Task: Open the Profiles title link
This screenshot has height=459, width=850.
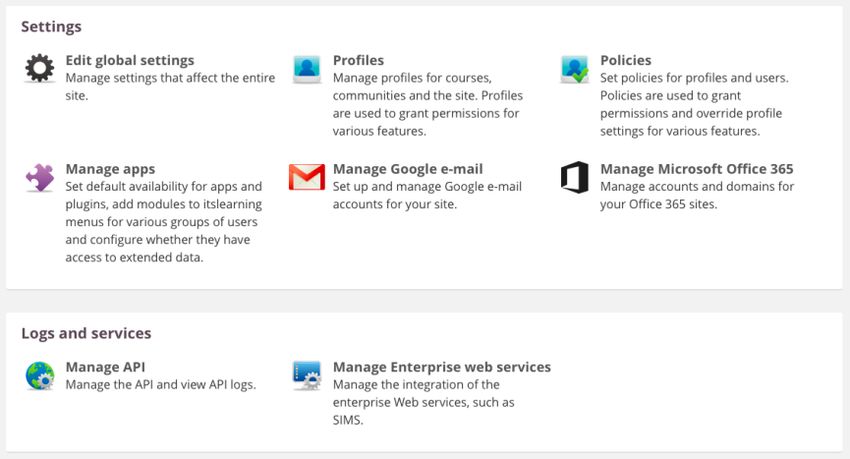Action: click(358, 60)
